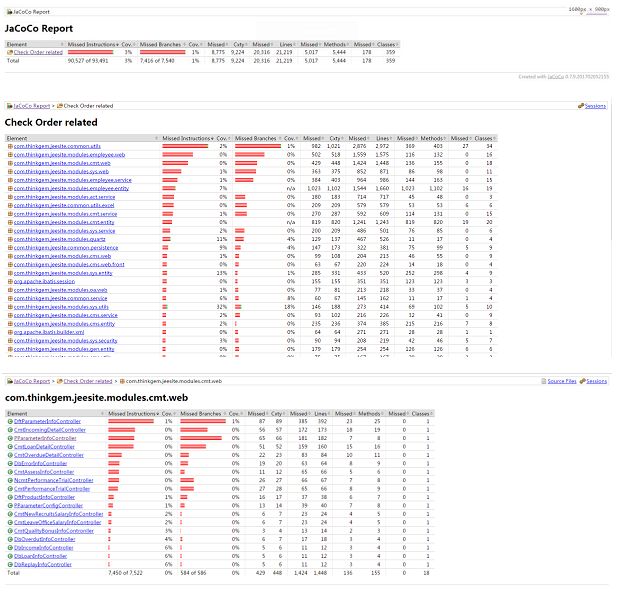Viewport: 617px width, 595px height.
Task: Open the DtsOverdueInfoController class link
Action: pos(44,539)
